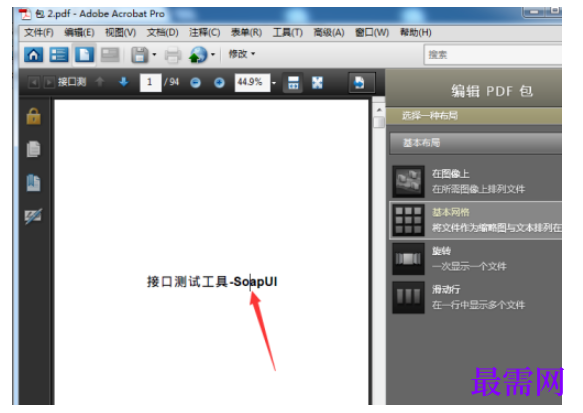Open the Bookmarks panel icon in sidebar
Screen dimensions: 583x413
pos(33,183)
